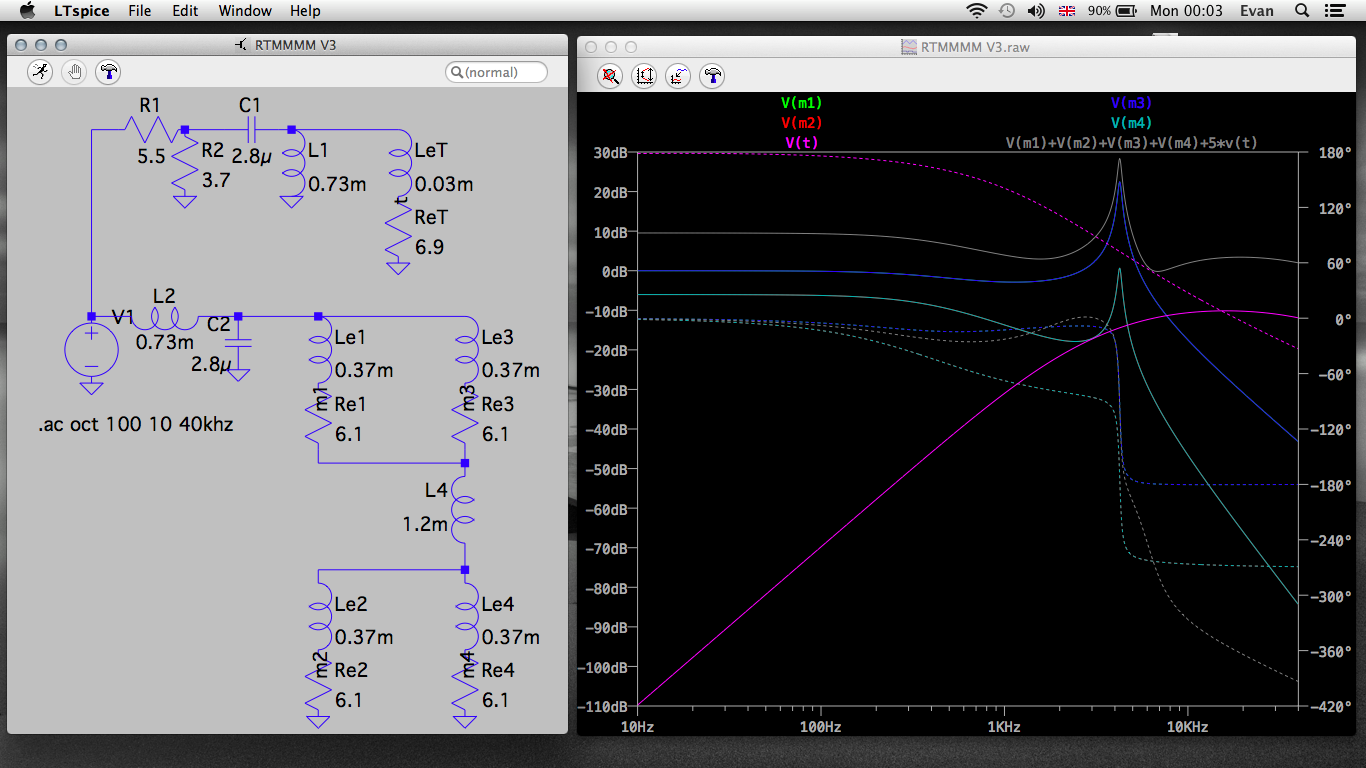This screenshot has height=768, width=1366.
Task: Select the R1 resistor symbol
Action: (149, 129)
